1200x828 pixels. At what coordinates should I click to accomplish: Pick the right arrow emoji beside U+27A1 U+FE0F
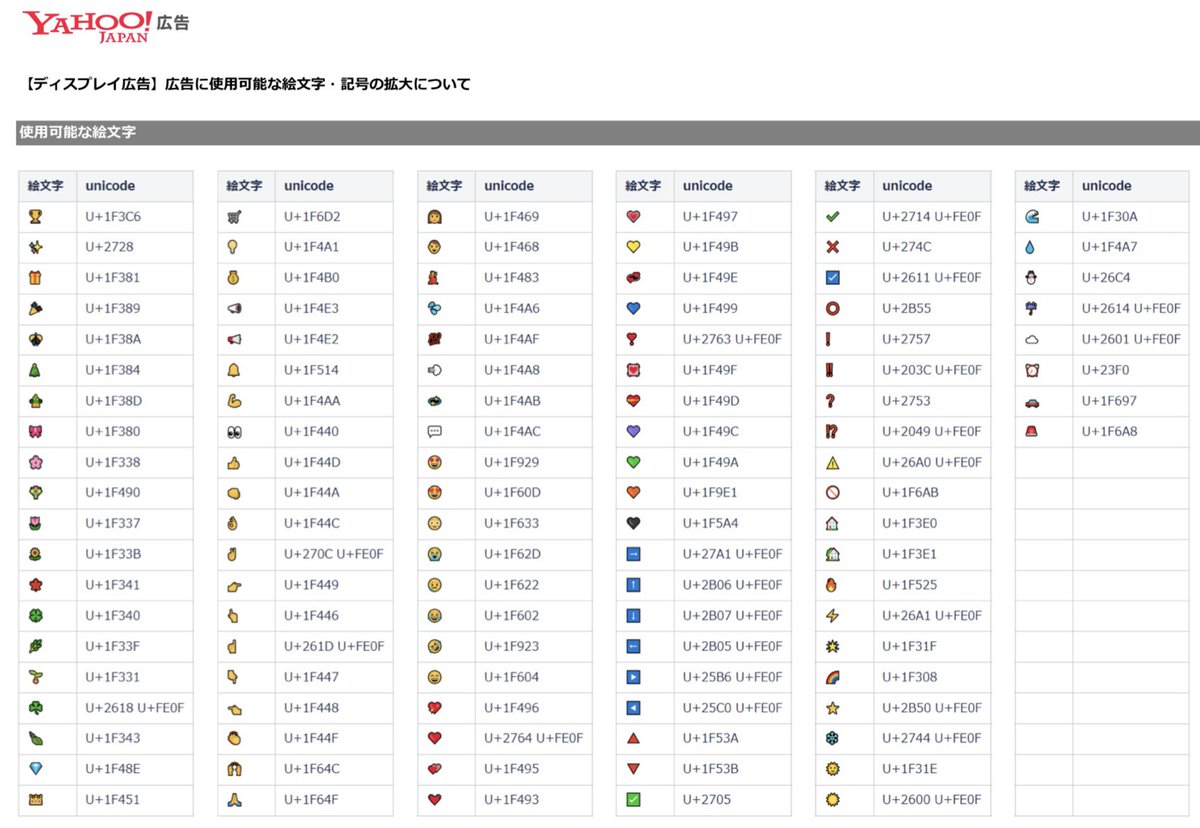tap(633, 555)
